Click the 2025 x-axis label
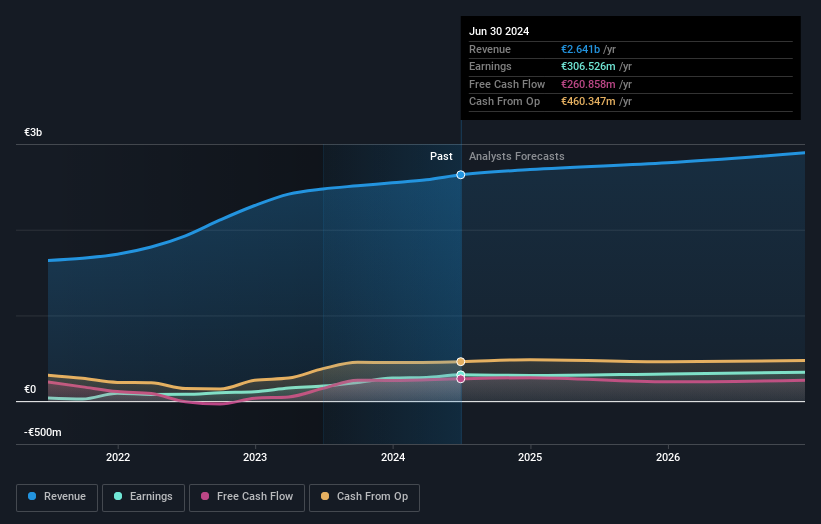 tap(530, 458)
